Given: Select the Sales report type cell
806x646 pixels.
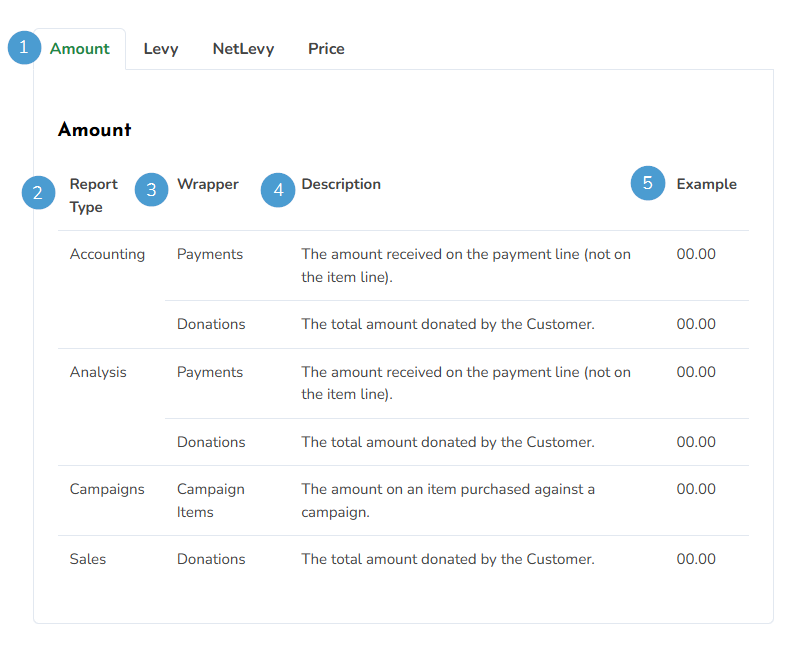Looking at the screenshot, I should click(88, 559).
